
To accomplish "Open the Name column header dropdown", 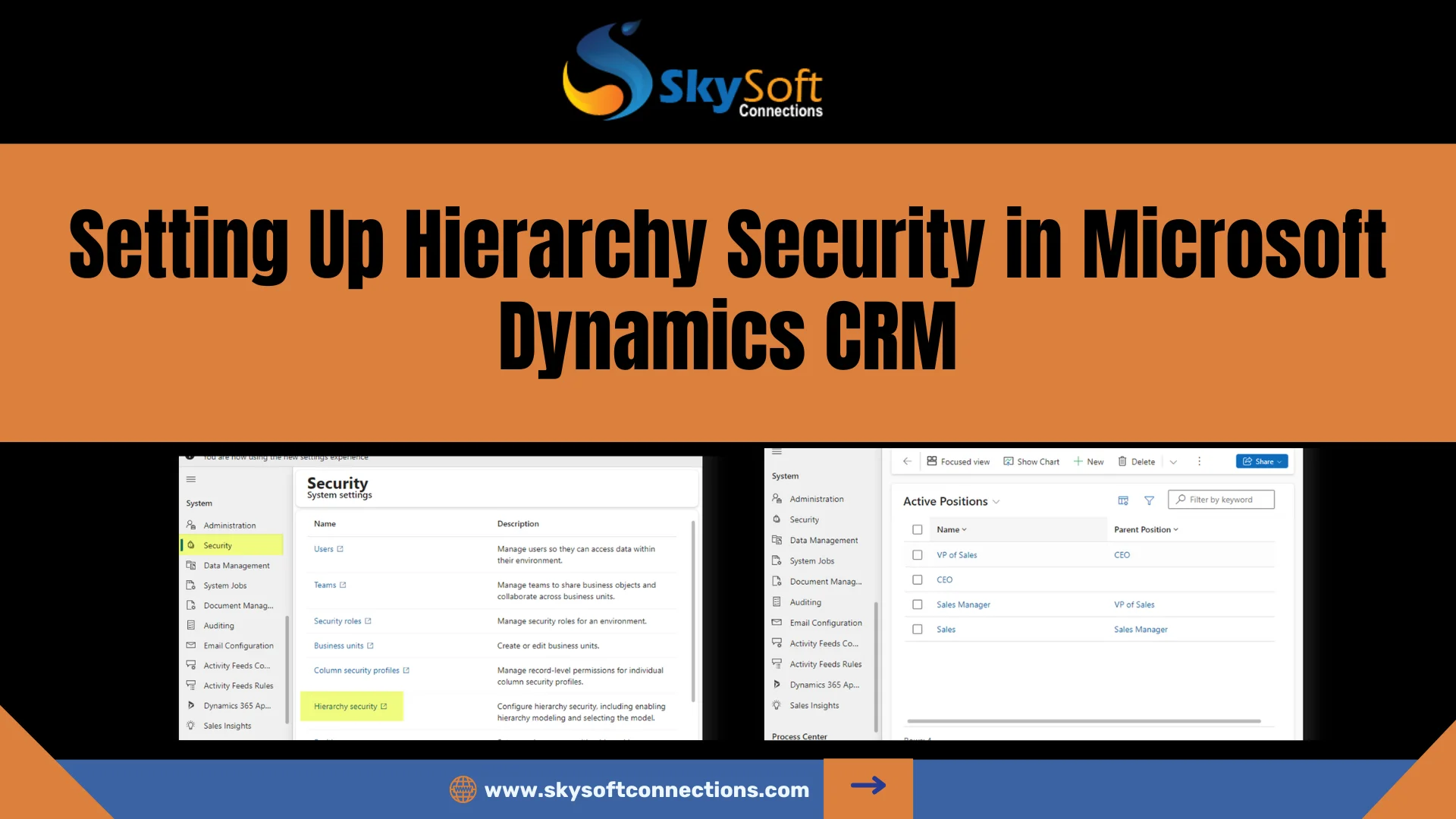I will (952, 530).
